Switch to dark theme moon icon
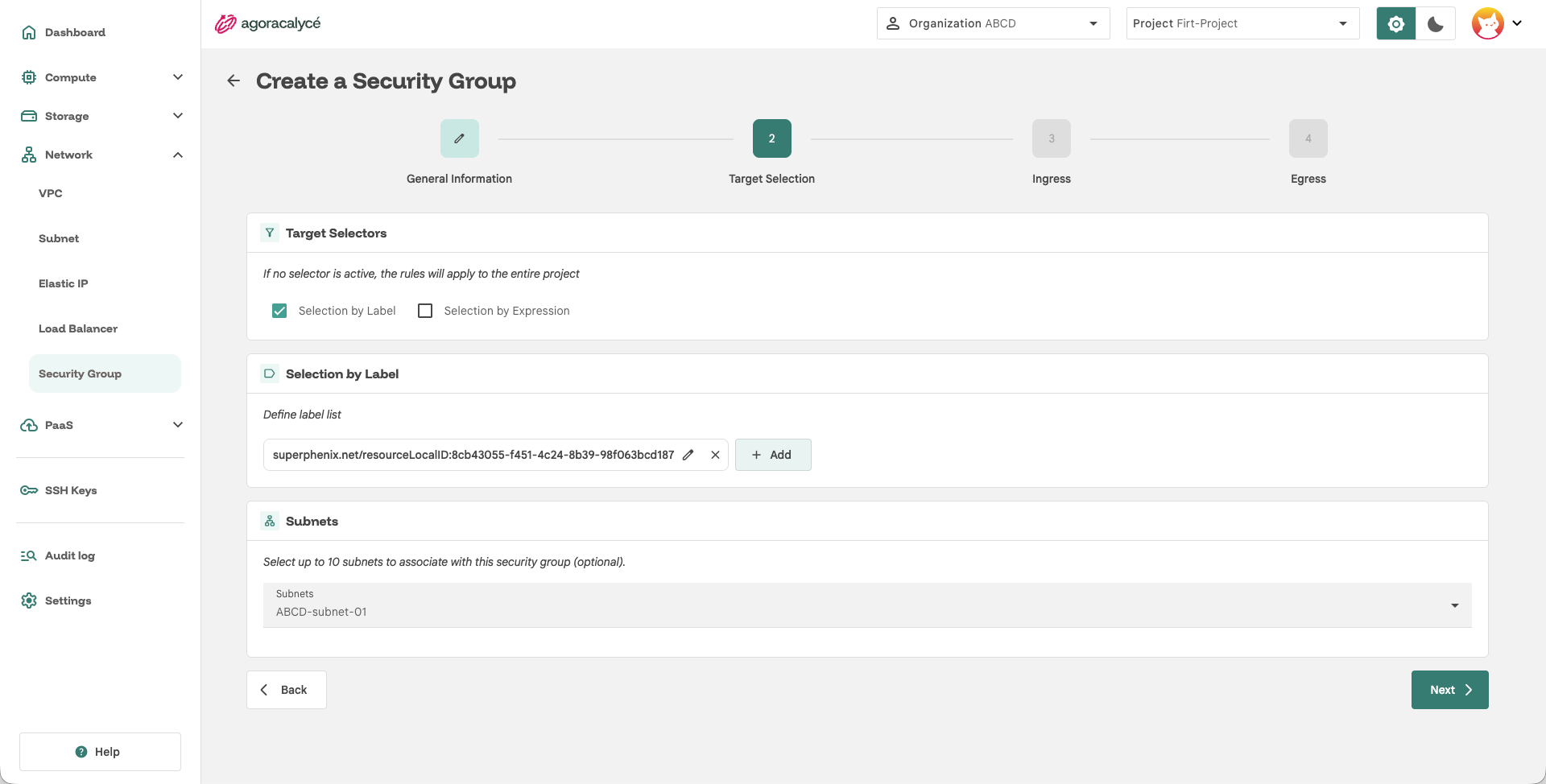Viewport: 1546px width, 784px height. (1436, 23)
